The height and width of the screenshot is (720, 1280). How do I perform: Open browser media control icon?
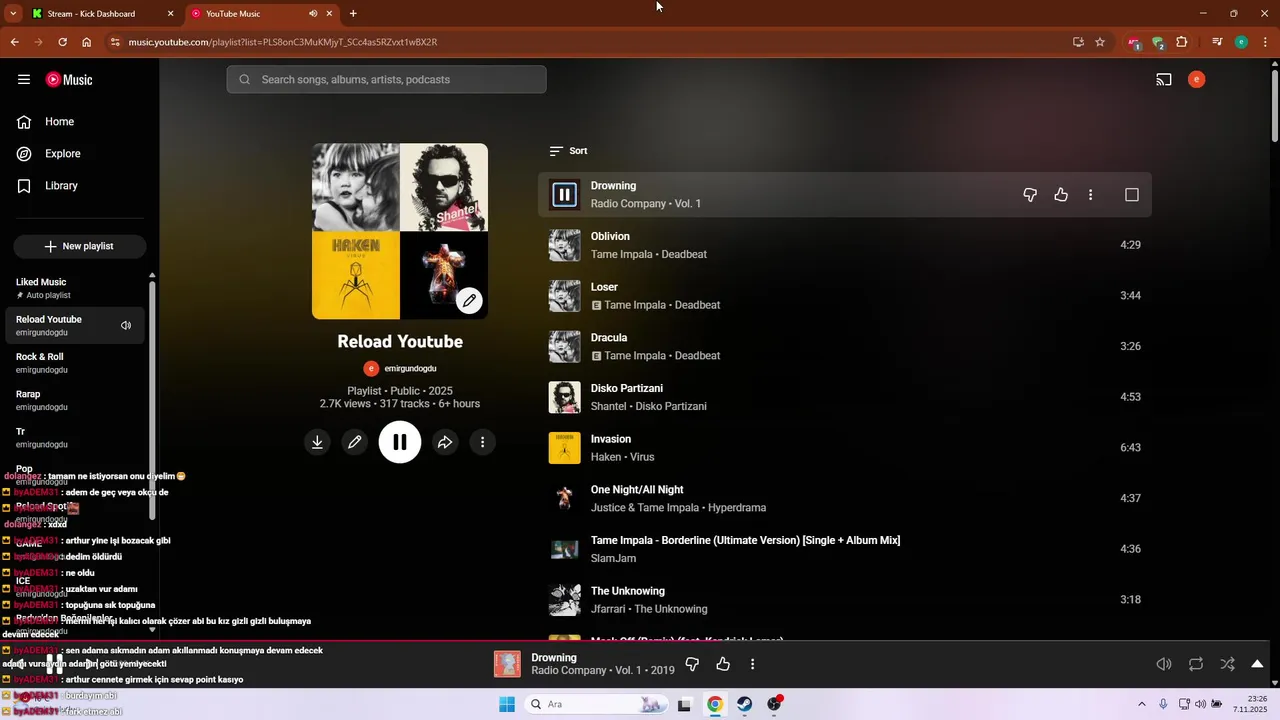(1217, 42)
